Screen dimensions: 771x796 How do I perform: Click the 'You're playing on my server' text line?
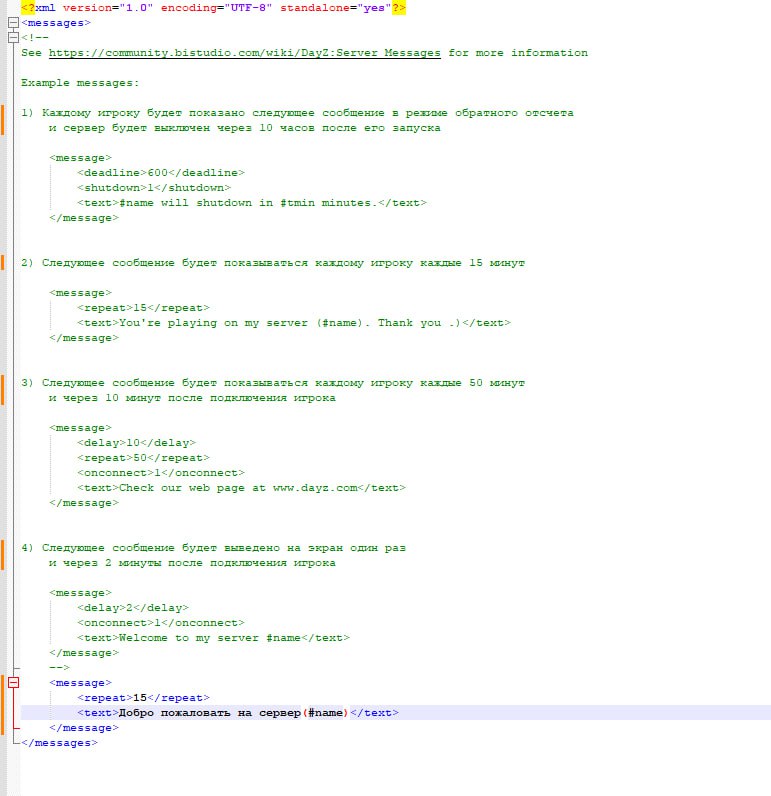[x=294, y=323]
